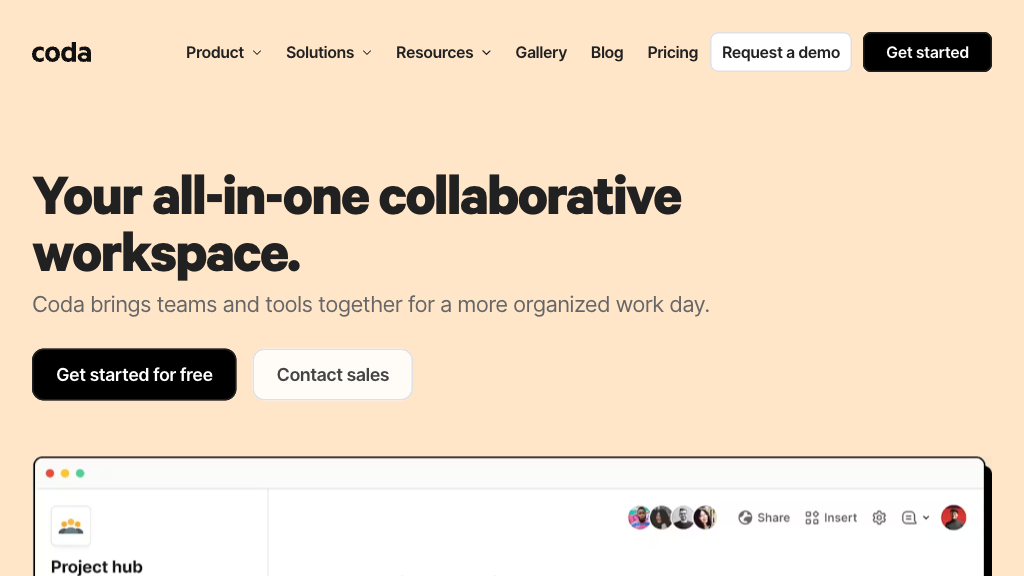Open the Project hub team icon
The width and height of the screenshot is (1024, 576).
click(71, 526)
